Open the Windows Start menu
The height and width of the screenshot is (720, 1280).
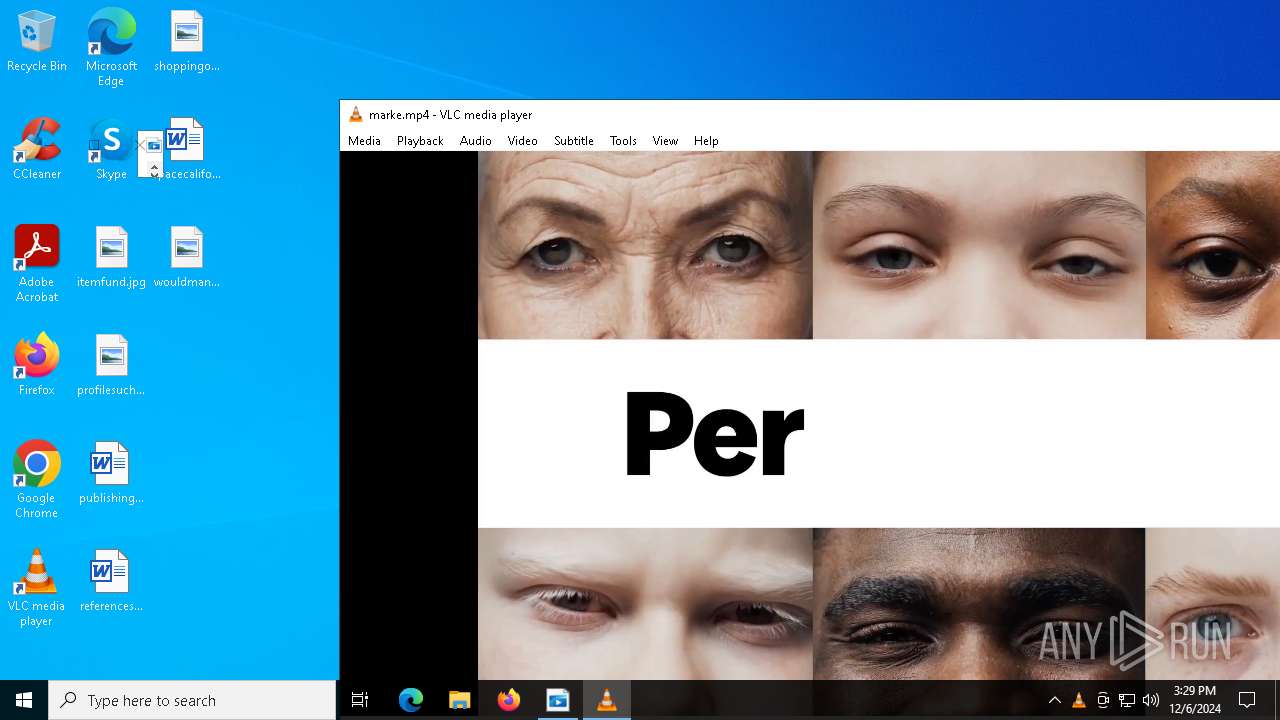(24, 700)
